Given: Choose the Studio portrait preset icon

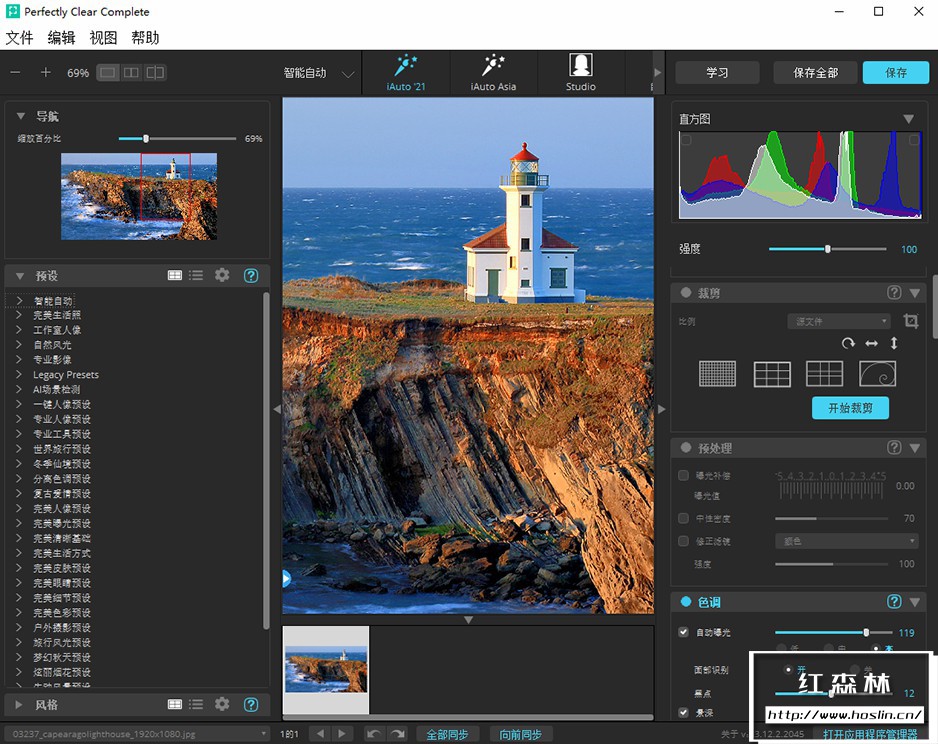Looking at the screenshot, I should [580, 67].
